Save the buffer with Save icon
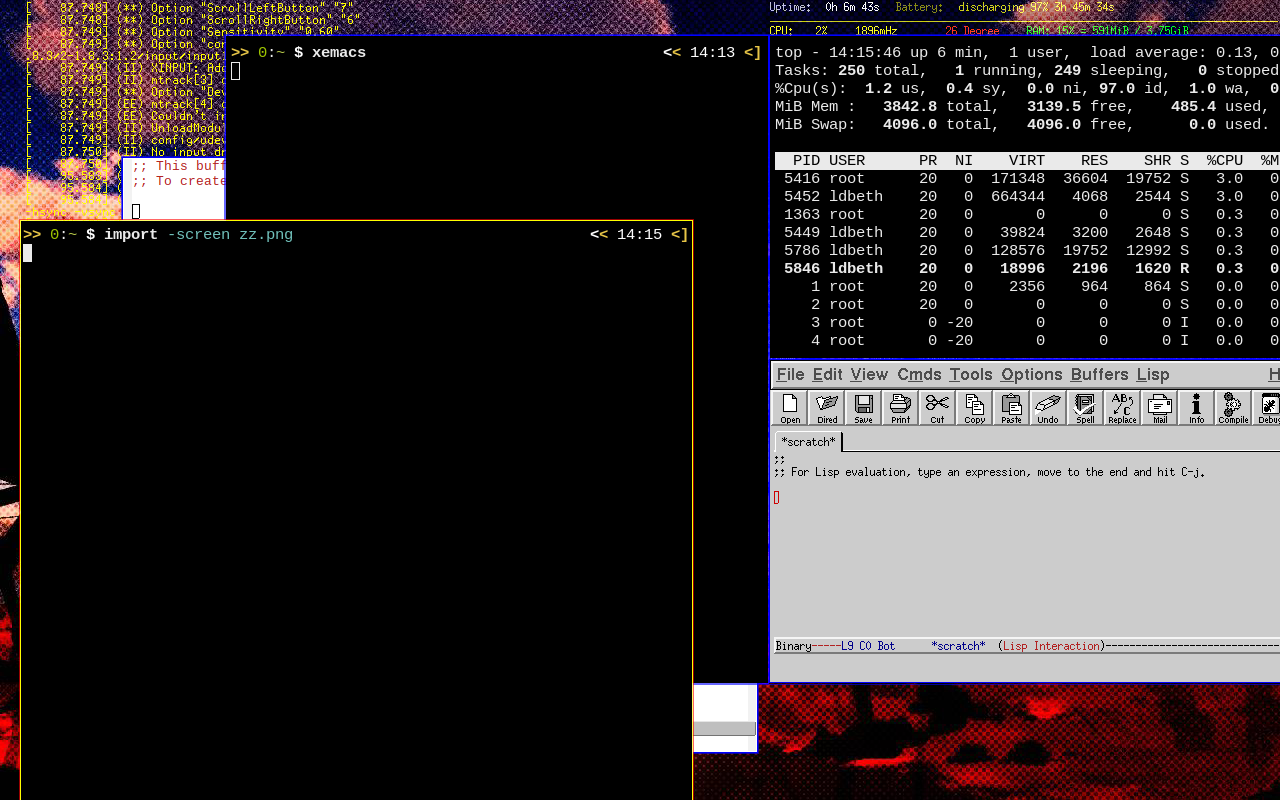Viewport: 1280px width, 800px height. coord(864,408)
